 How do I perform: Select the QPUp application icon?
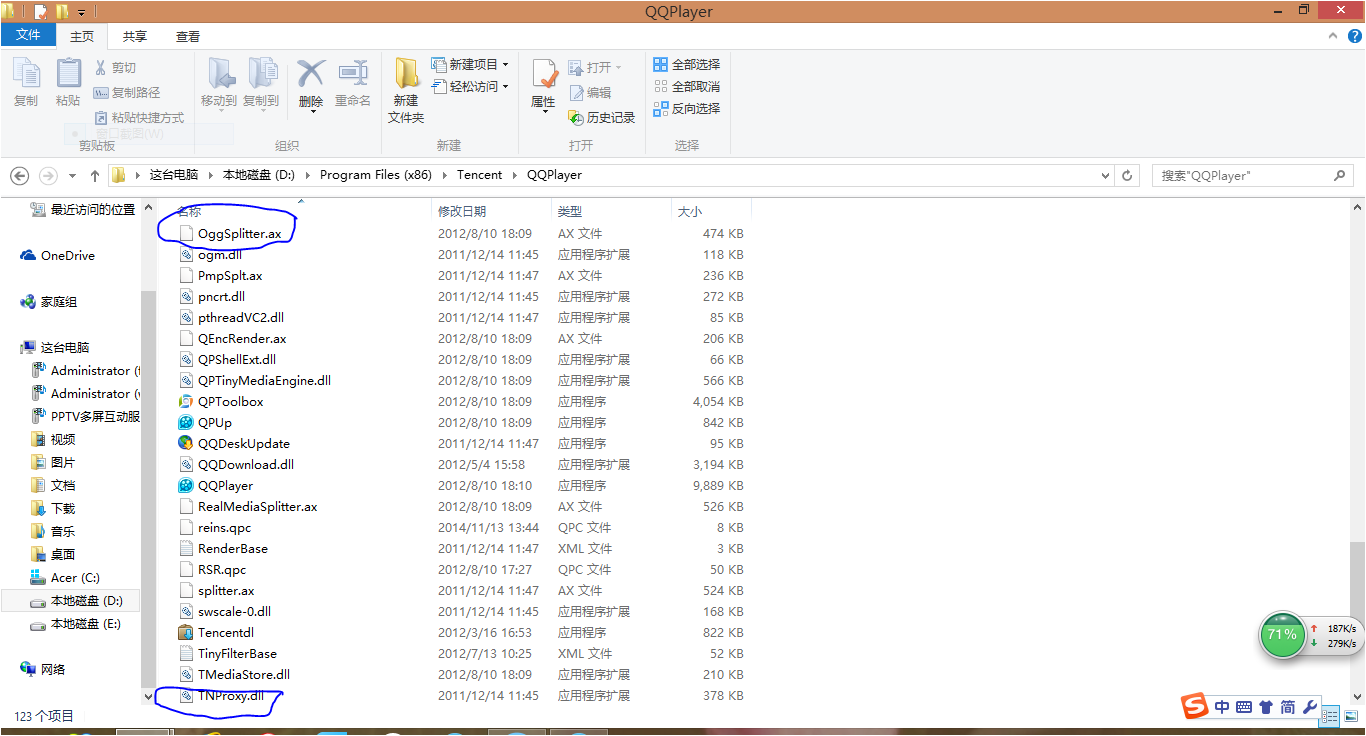coord(185,422)
